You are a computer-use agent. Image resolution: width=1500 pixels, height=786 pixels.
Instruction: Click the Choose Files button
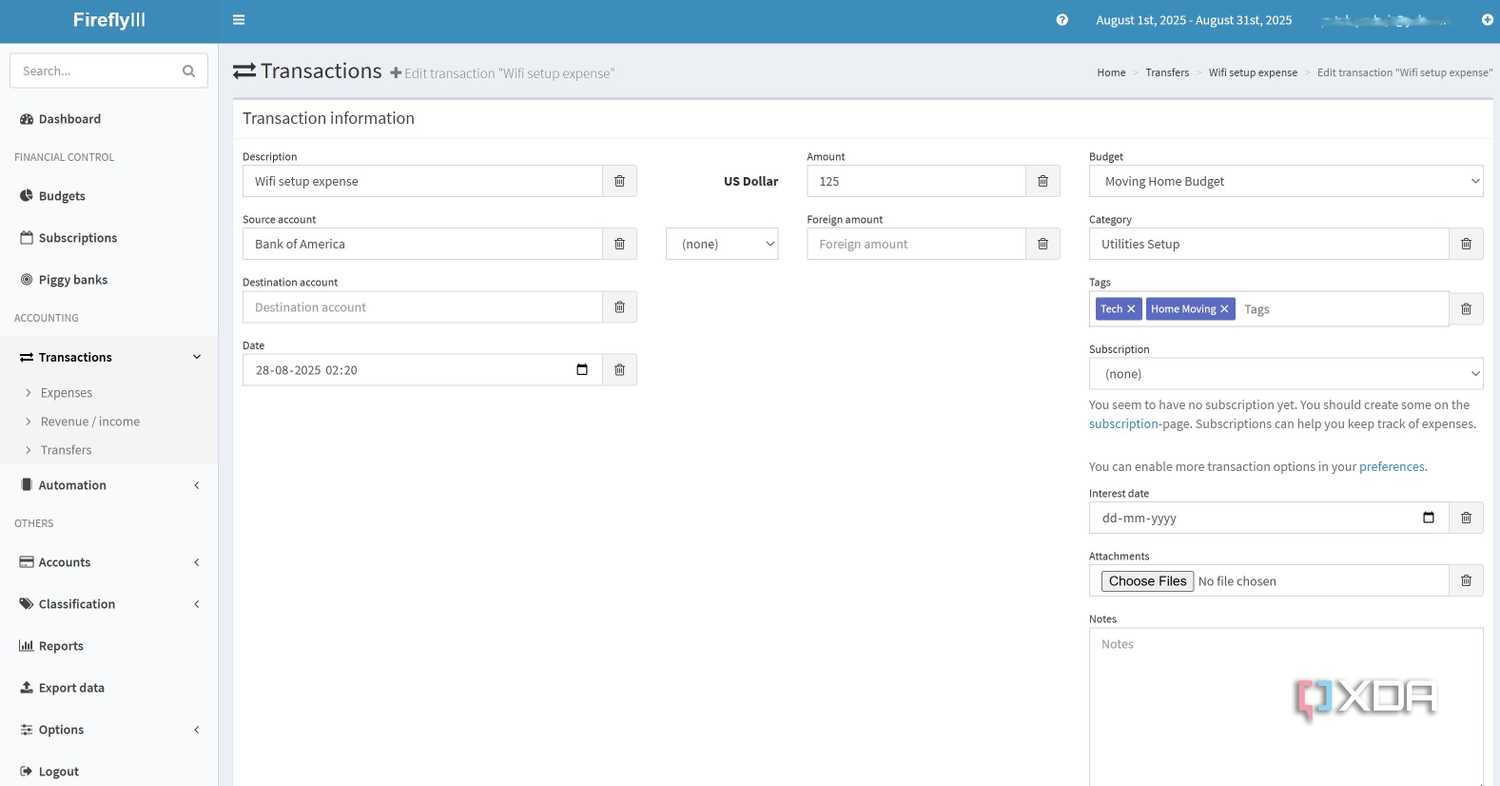point(1147,581)
